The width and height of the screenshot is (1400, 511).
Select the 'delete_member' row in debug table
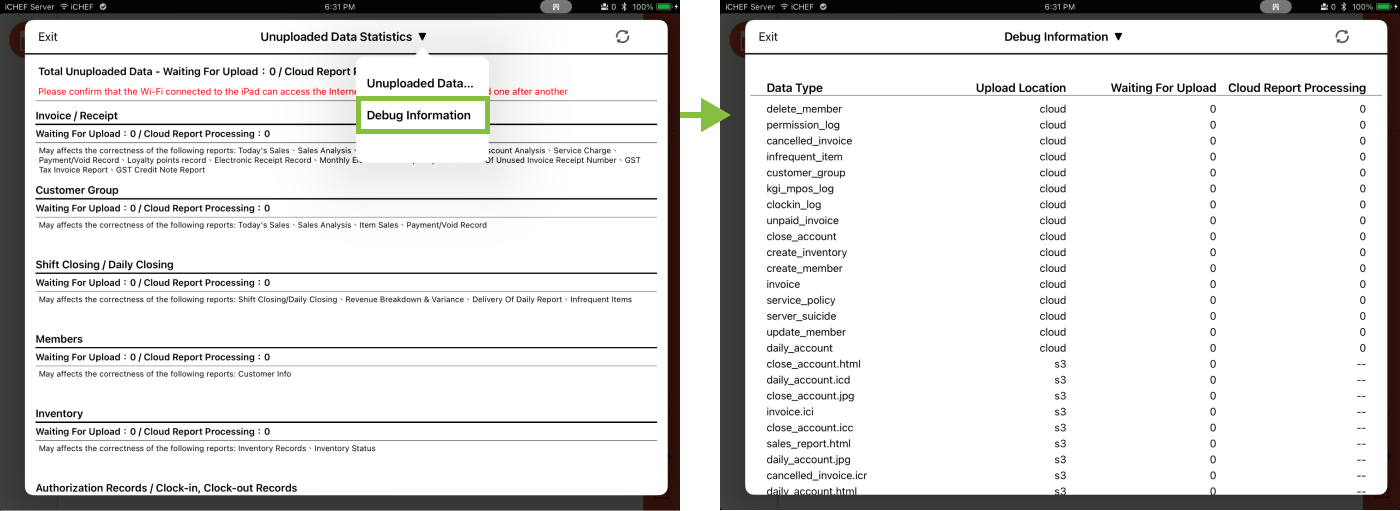(804, 109)
